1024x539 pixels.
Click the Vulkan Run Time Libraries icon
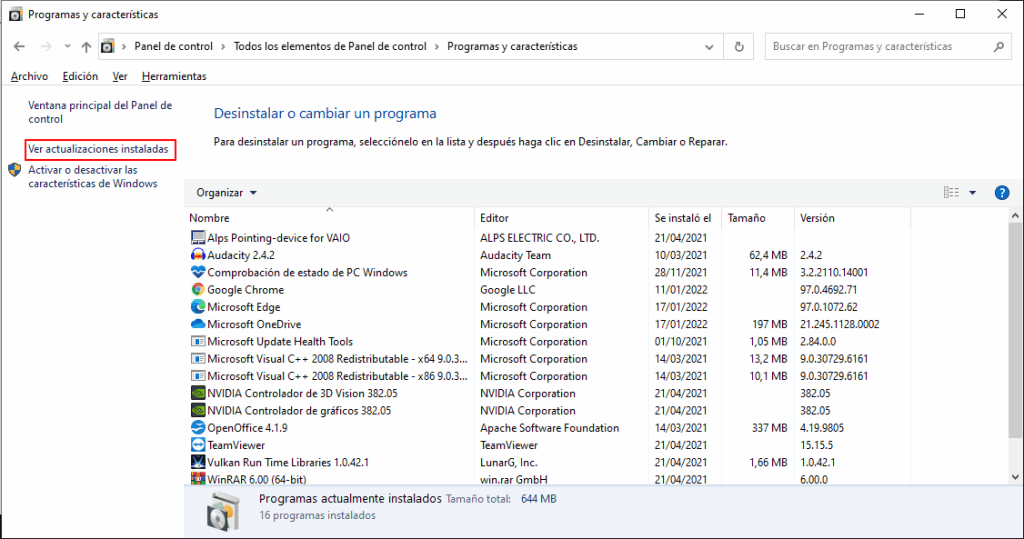197,462
